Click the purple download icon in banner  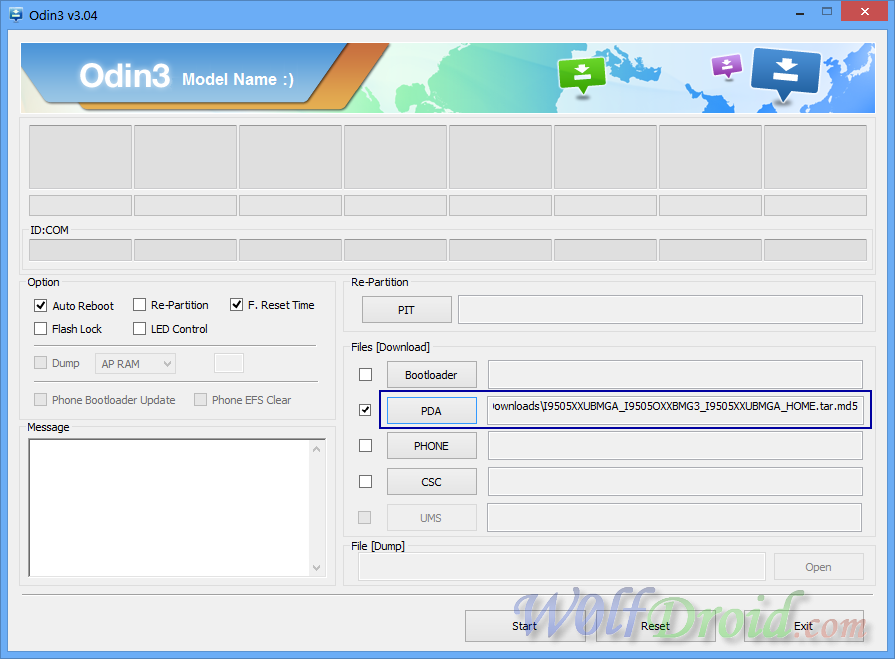click(727, 66)
